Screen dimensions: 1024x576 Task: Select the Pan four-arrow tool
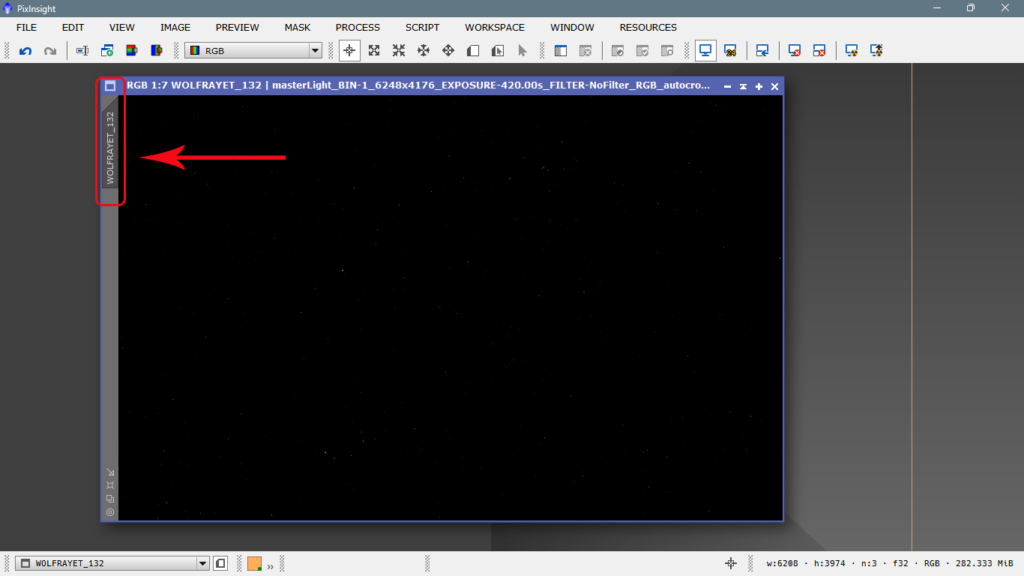click(x=424, y=51)
